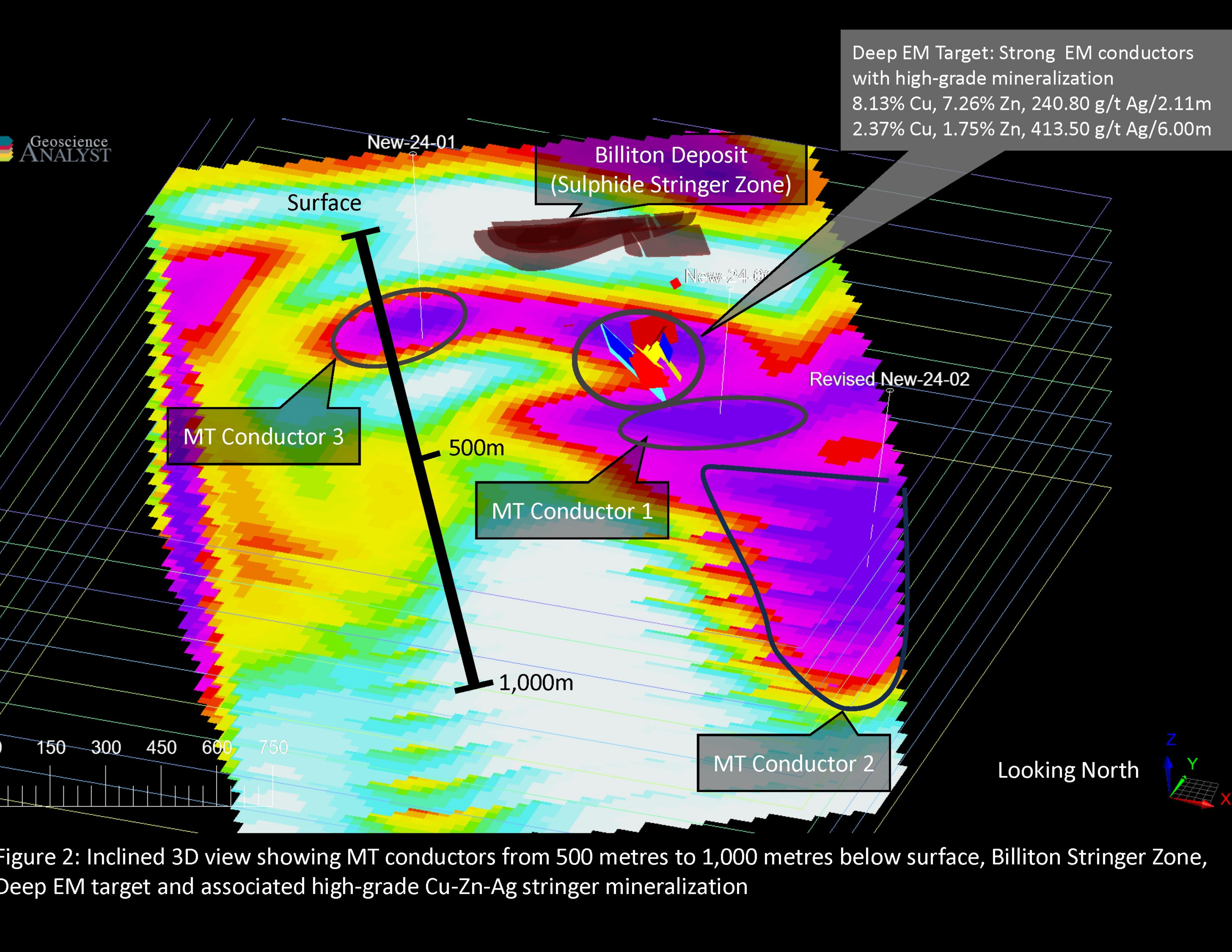1232x952 pixels.
Task: Click the 500m depth marker label
Action: 476,448
